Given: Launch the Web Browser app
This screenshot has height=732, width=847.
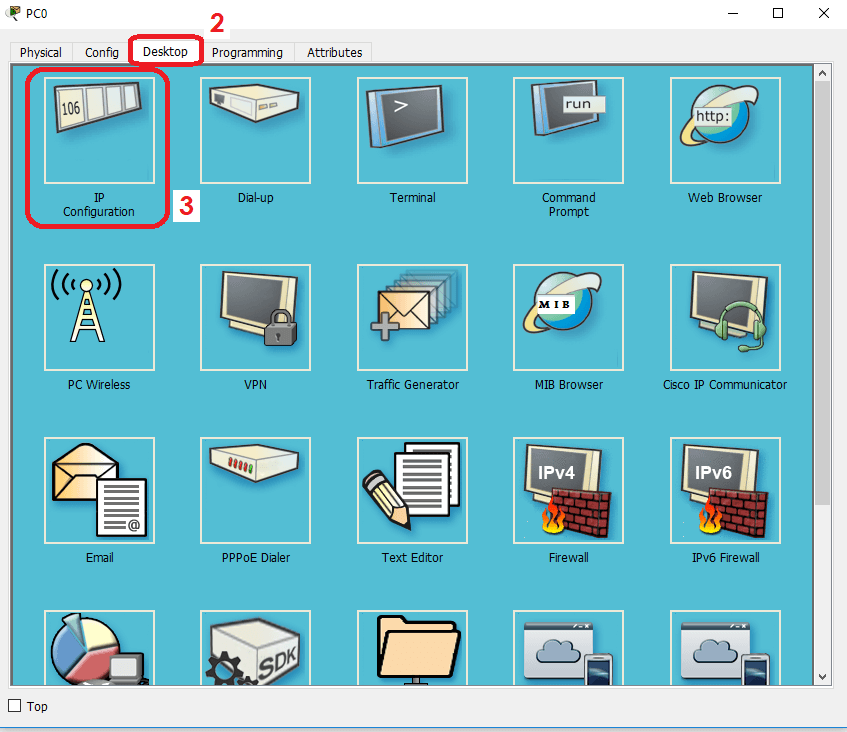Looking at the screenshot, I should [725, 131].
